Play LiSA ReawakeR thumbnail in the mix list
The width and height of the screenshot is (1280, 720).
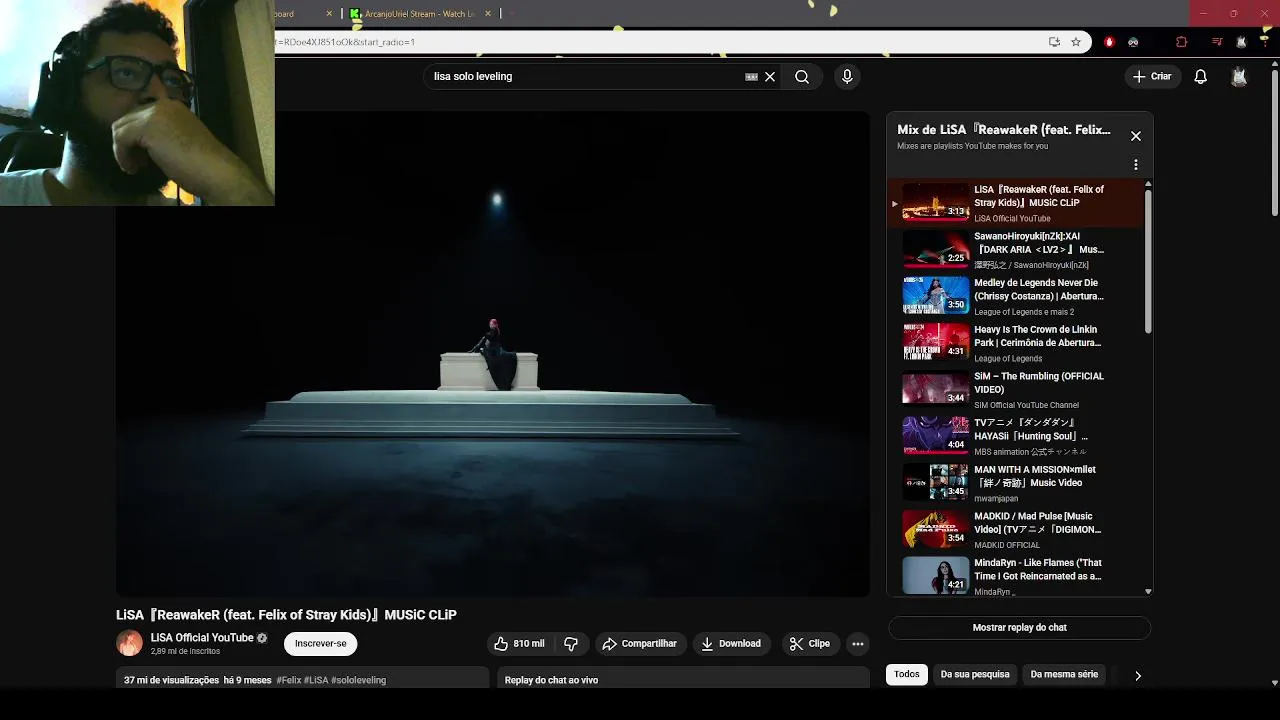935,201
